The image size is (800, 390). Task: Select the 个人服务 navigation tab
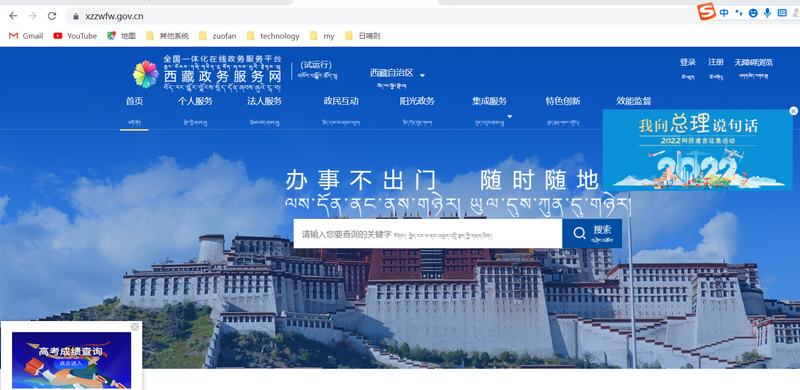(x=195, y=101)
